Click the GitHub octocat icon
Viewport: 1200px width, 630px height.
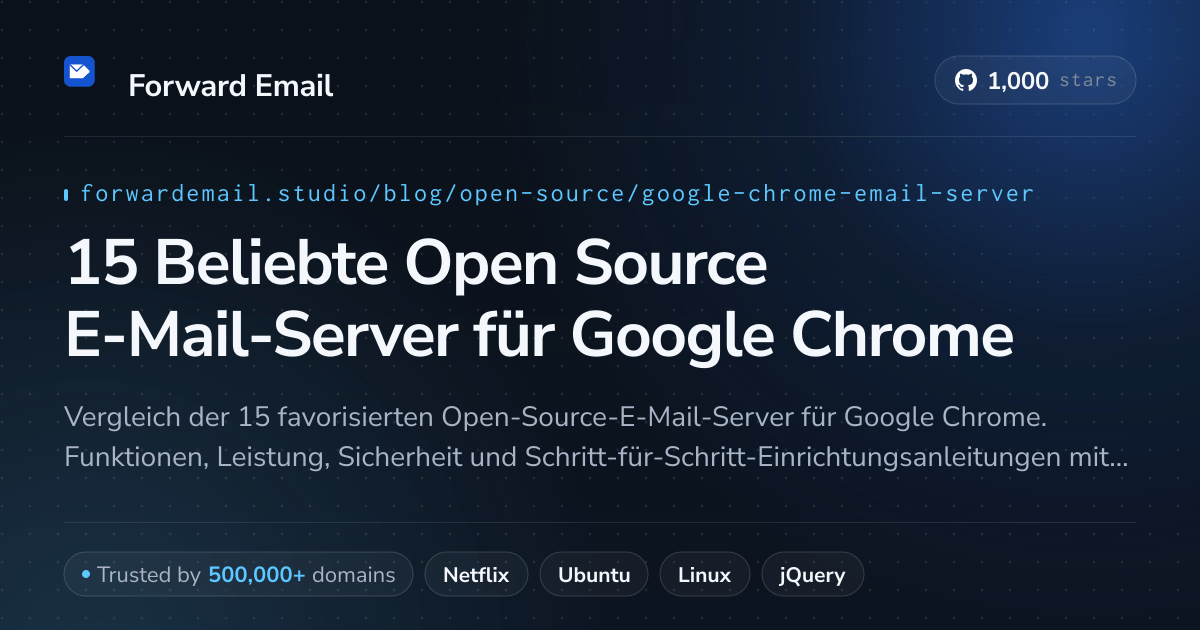pos(966,81)
